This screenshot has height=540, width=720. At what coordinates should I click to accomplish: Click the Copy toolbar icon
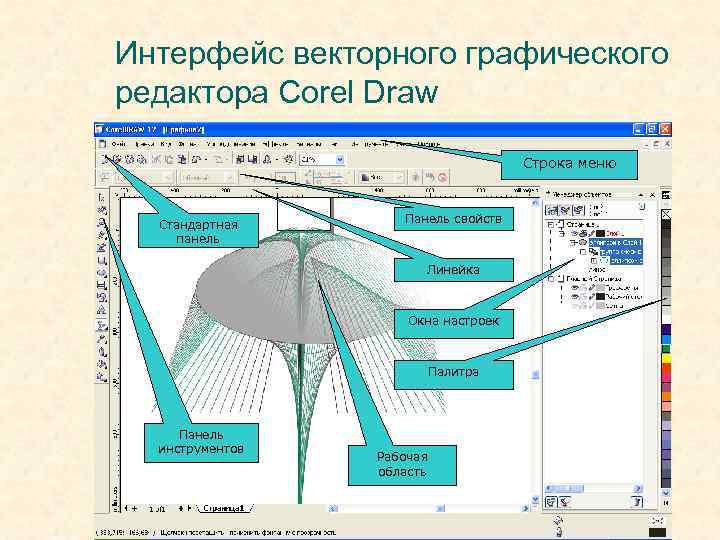[169, 159]
